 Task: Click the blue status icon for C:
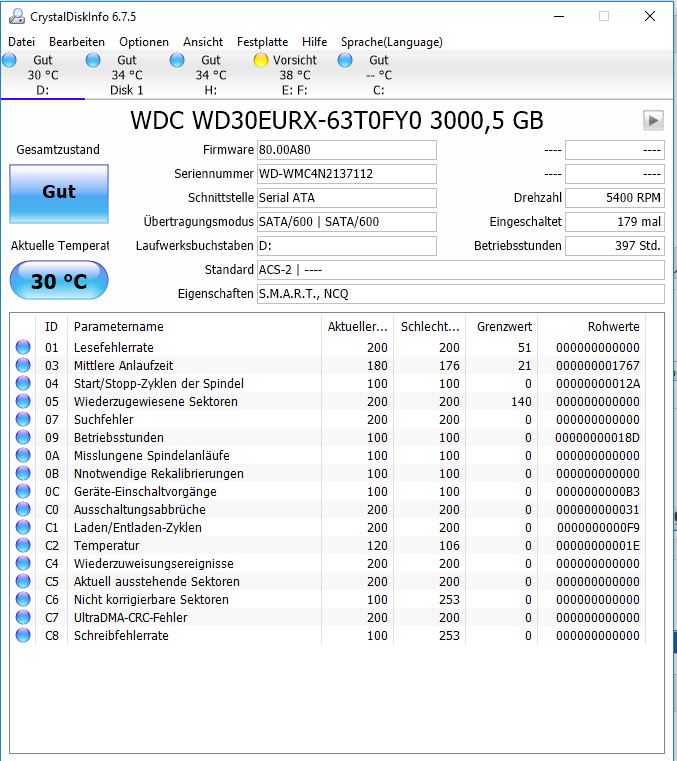tap(345, 60)
